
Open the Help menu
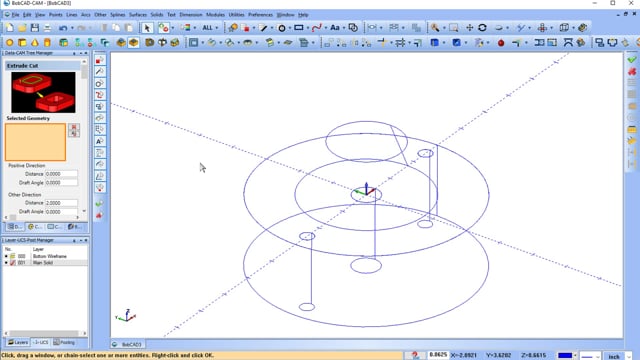point(303,15)
